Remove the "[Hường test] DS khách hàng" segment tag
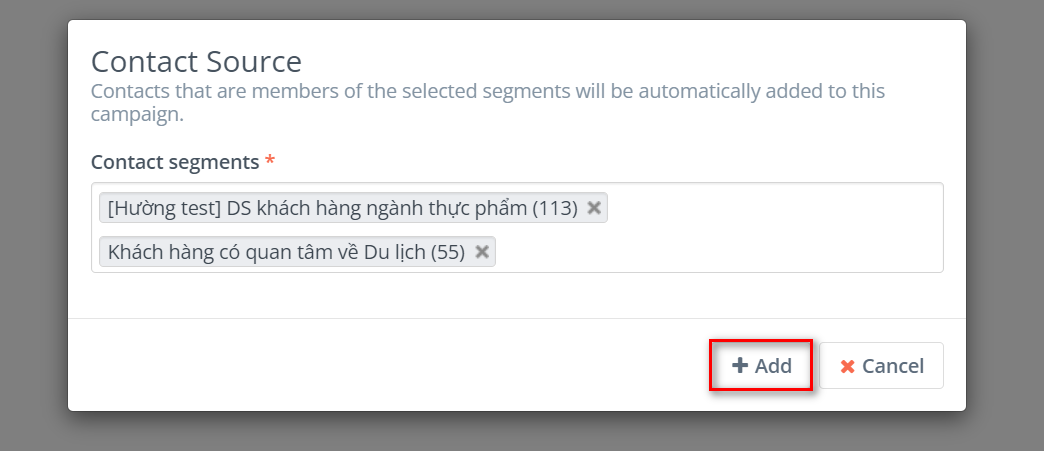1044x451 pixels. [594, 208]
